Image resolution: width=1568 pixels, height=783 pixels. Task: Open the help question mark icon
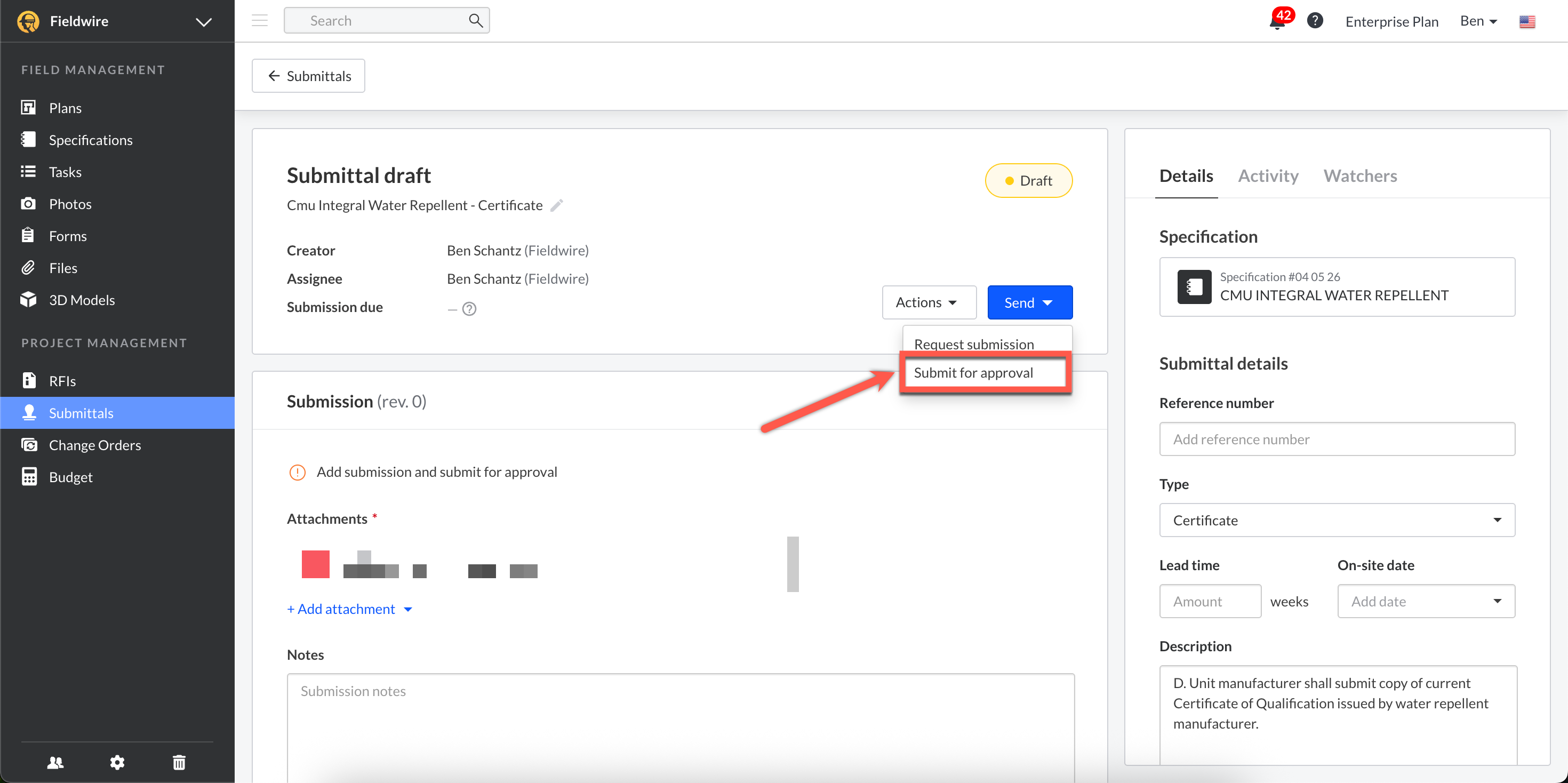(x=1315, y=21)
